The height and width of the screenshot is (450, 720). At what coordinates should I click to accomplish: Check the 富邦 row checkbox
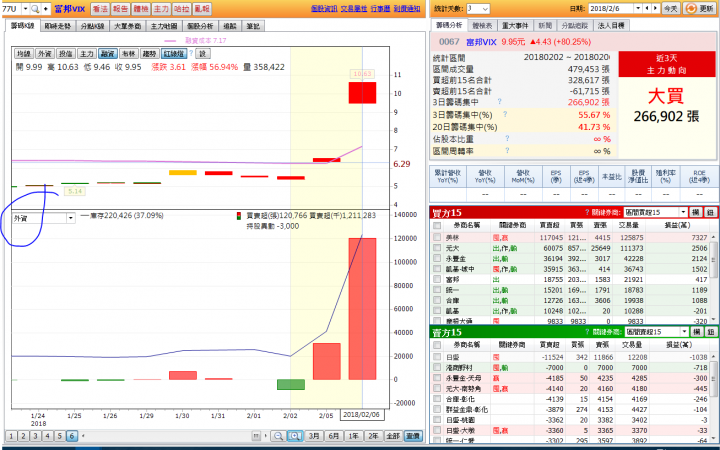[437, 279]
